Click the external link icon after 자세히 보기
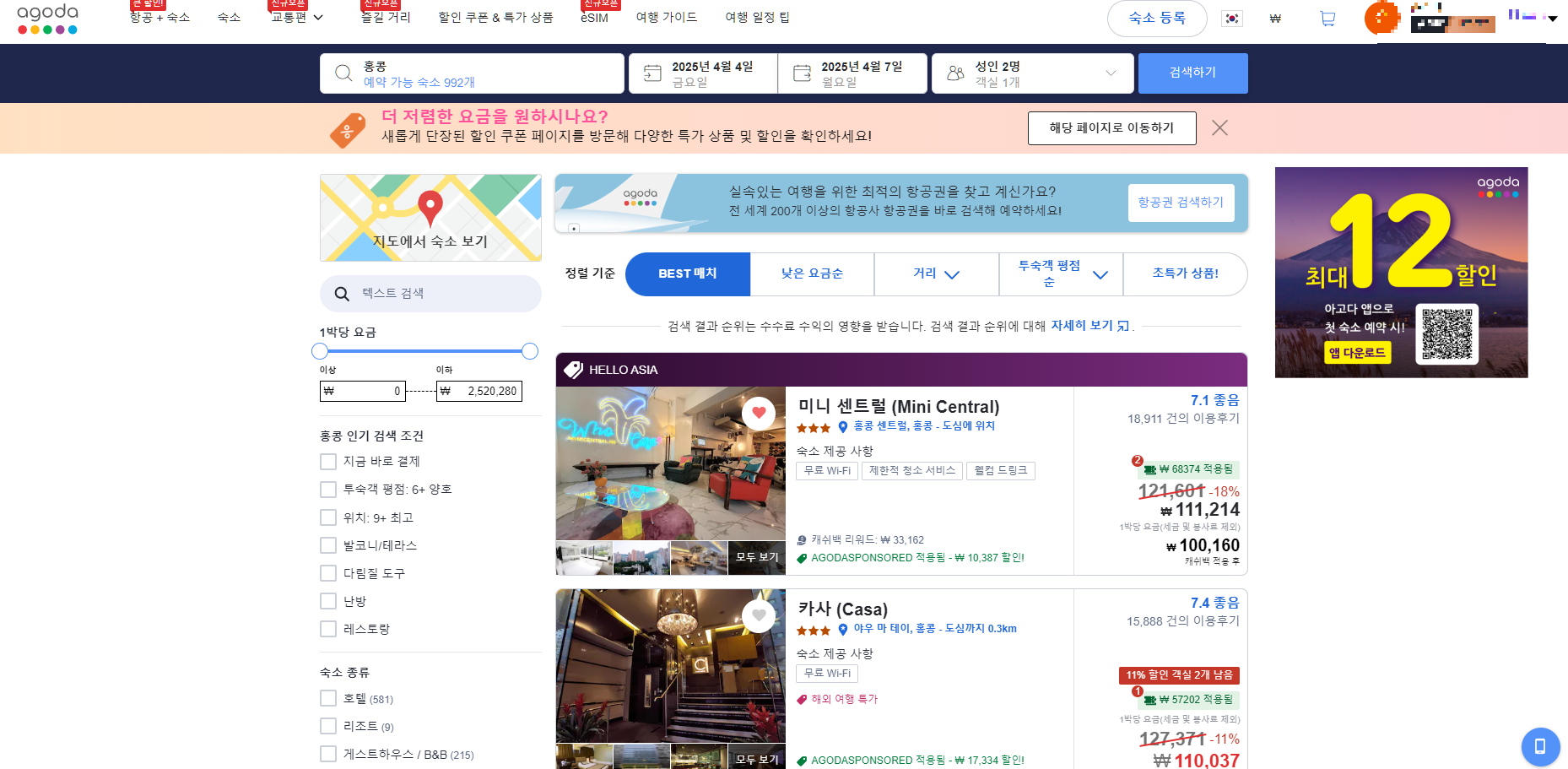The image size is (1568, 769). (x=1123, y=326)
